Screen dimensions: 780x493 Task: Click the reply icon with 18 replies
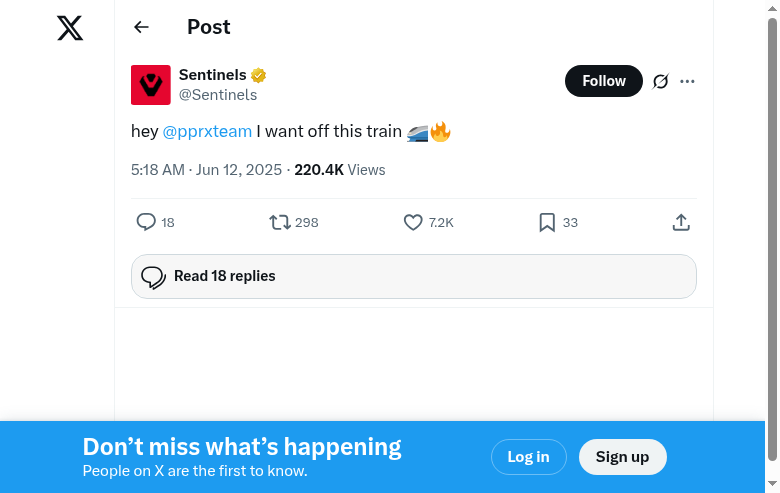click(147, 222)
